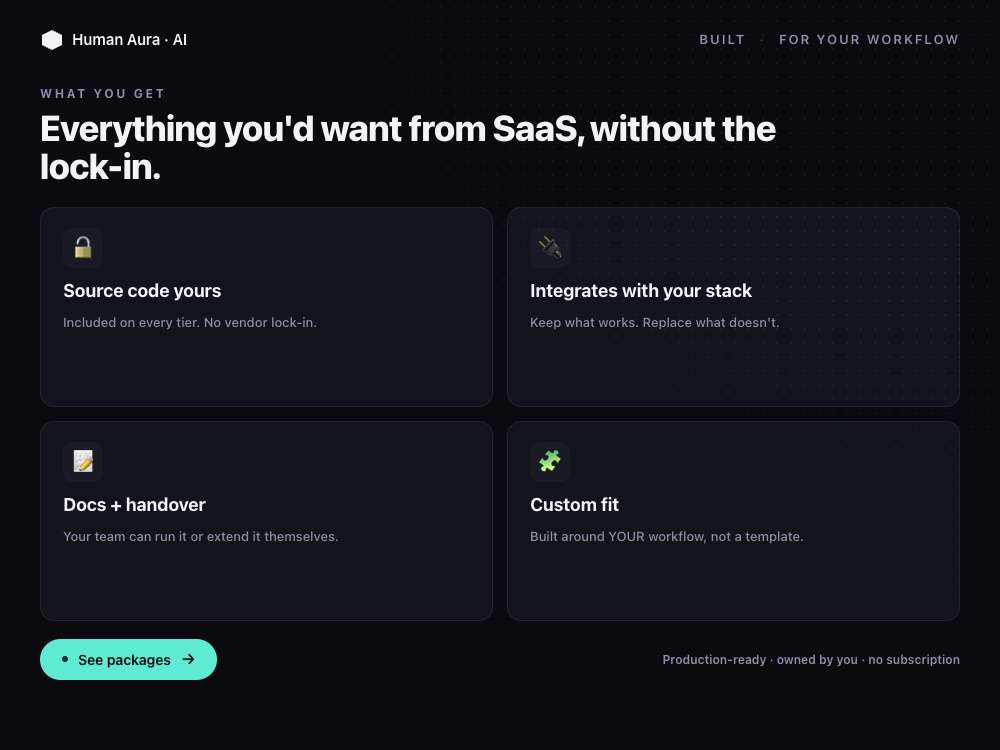
Task: Open the See packages button
Action: [x=128, y=659]
